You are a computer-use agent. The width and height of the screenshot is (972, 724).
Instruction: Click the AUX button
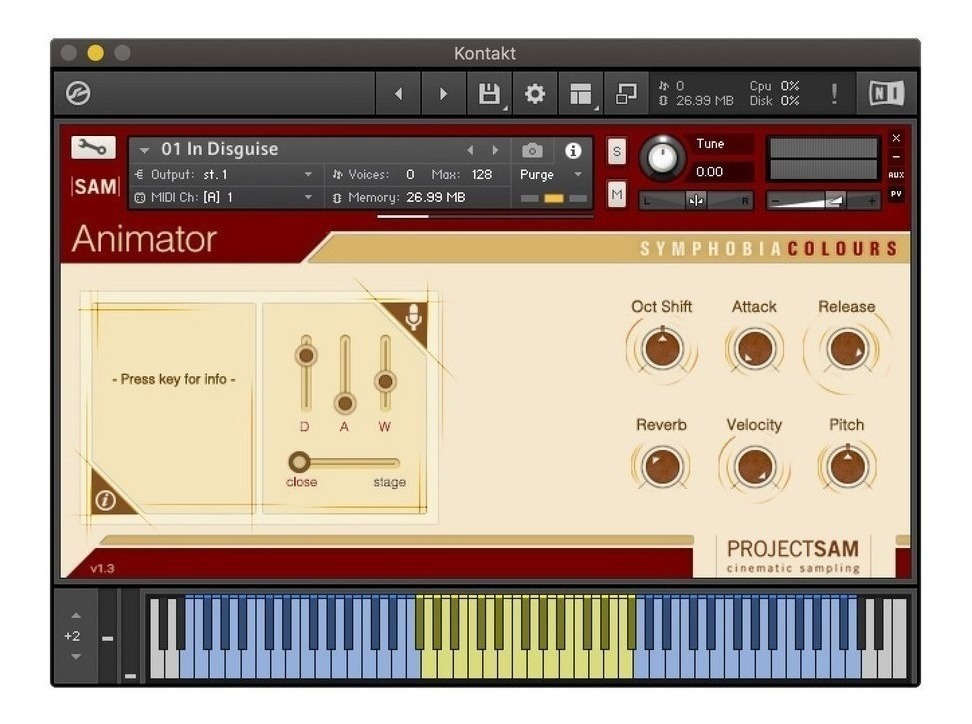896,175
